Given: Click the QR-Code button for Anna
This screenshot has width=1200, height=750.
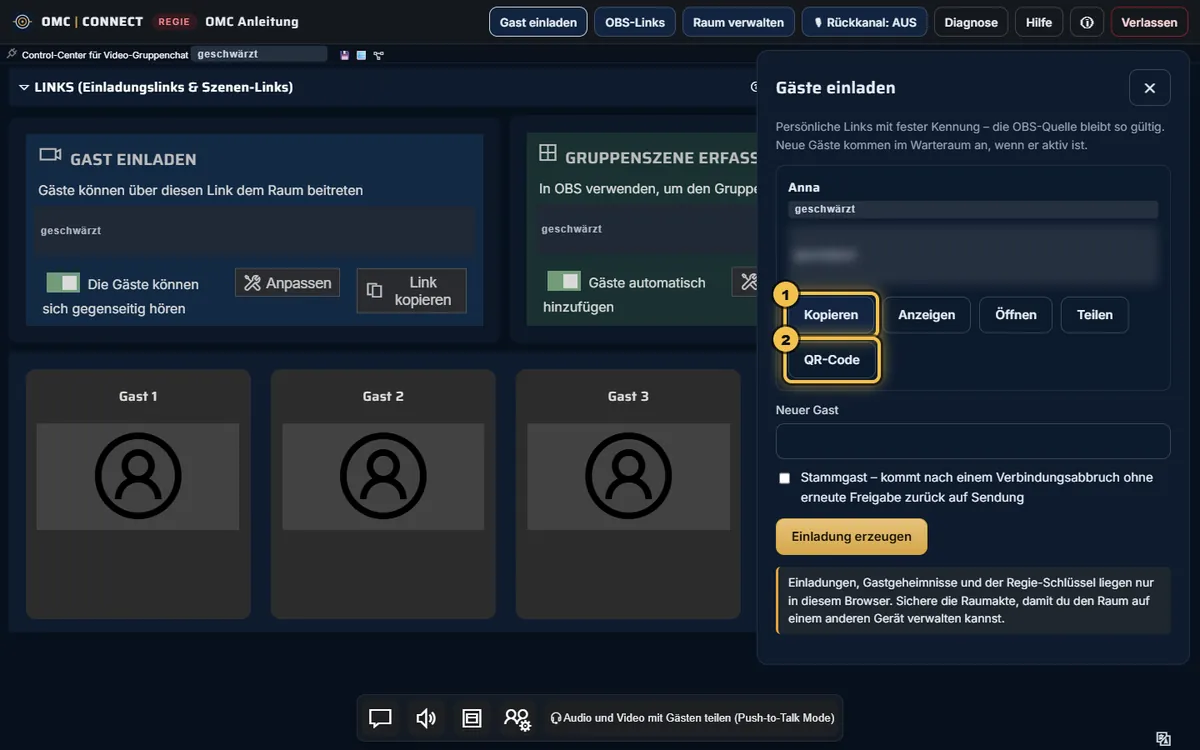Looking at the screenshot, I should 832,360.
